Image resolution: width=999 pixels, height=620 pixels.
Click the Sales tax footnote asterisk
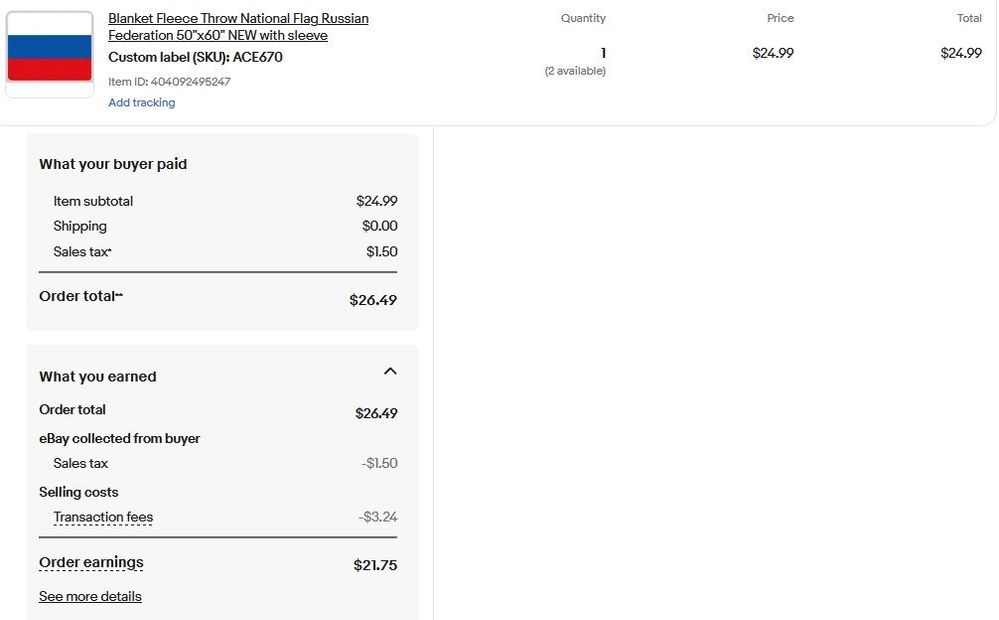tap(110, 250)
